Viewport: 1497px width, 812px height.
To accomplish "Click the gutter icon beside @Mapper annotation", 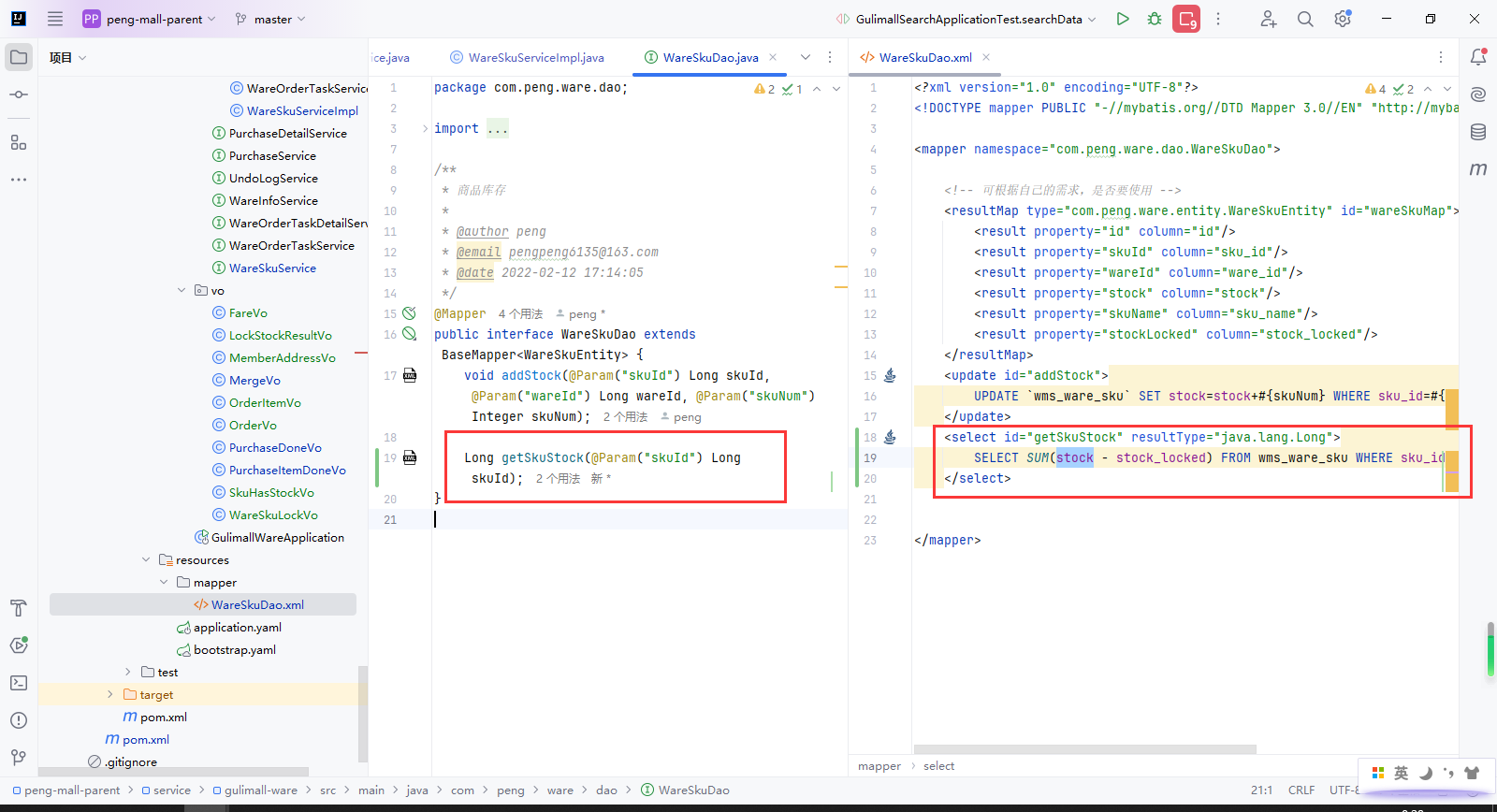I will pyautogui.click(x=409, y=313).
